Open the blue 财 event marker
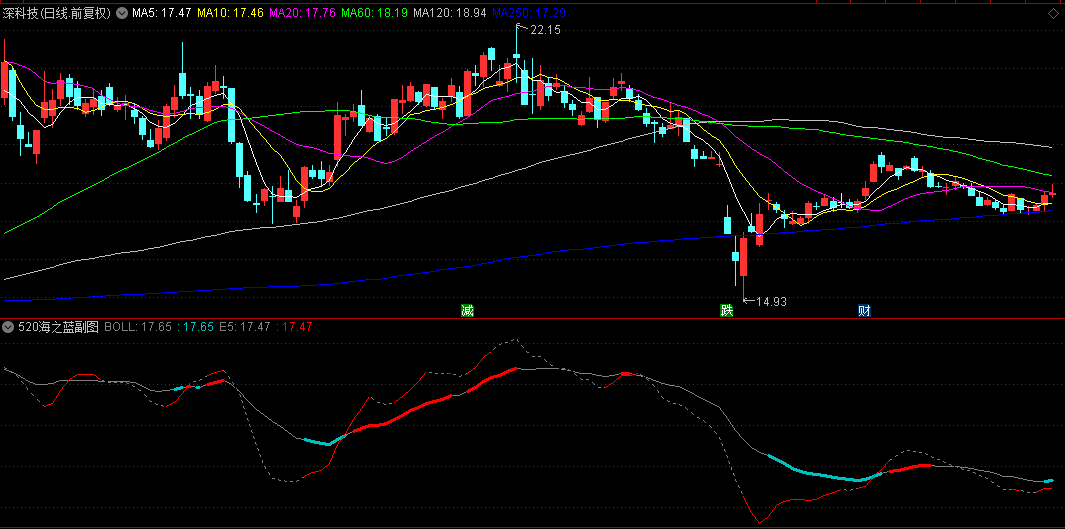This screenshot has width=1065, height=529. pyautogui.click(x=865, y=311)
